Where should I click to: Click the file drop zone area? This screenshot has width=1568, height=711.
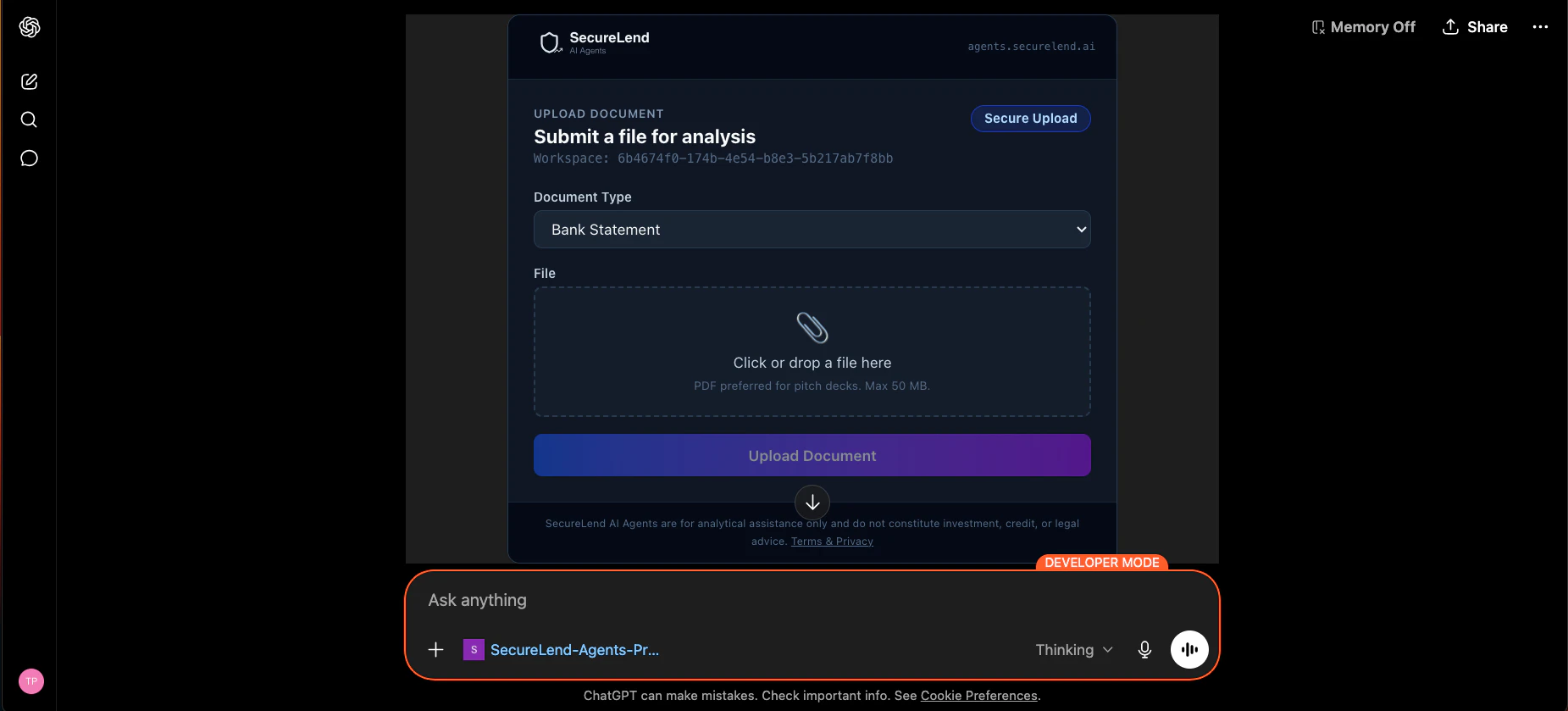[812, 352]
